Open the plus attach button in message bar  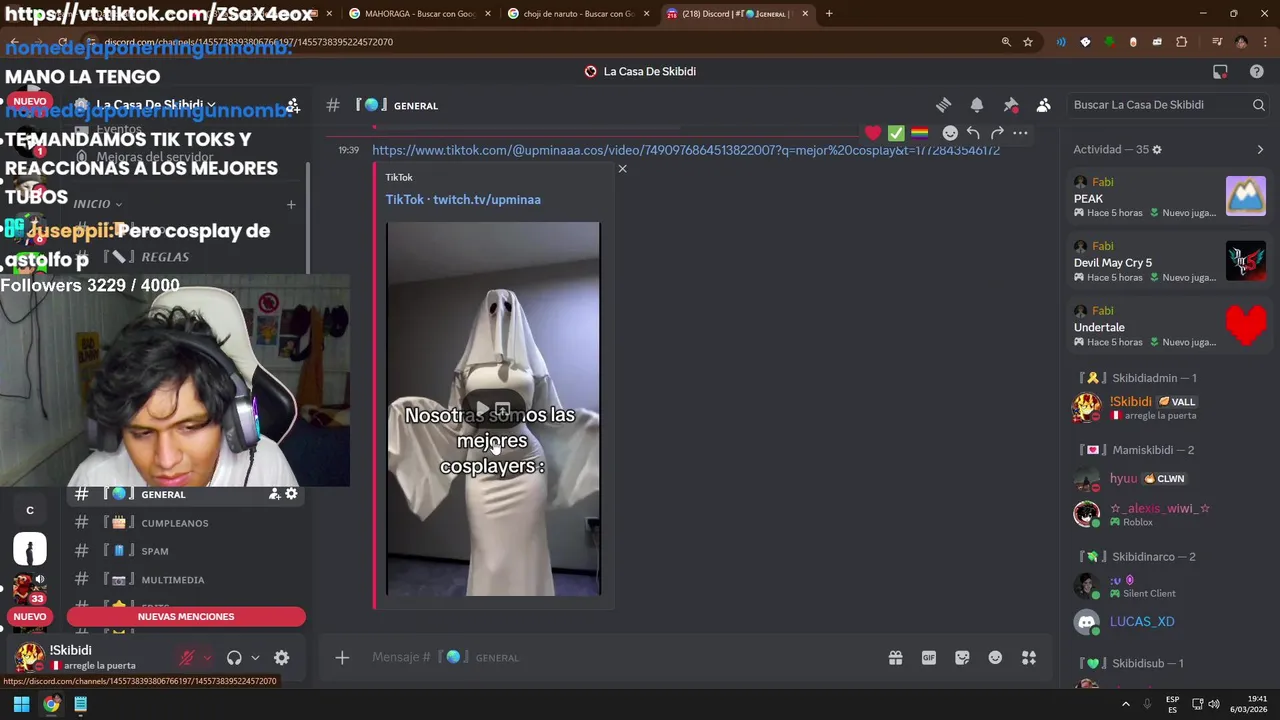click(x=342, y=657)
